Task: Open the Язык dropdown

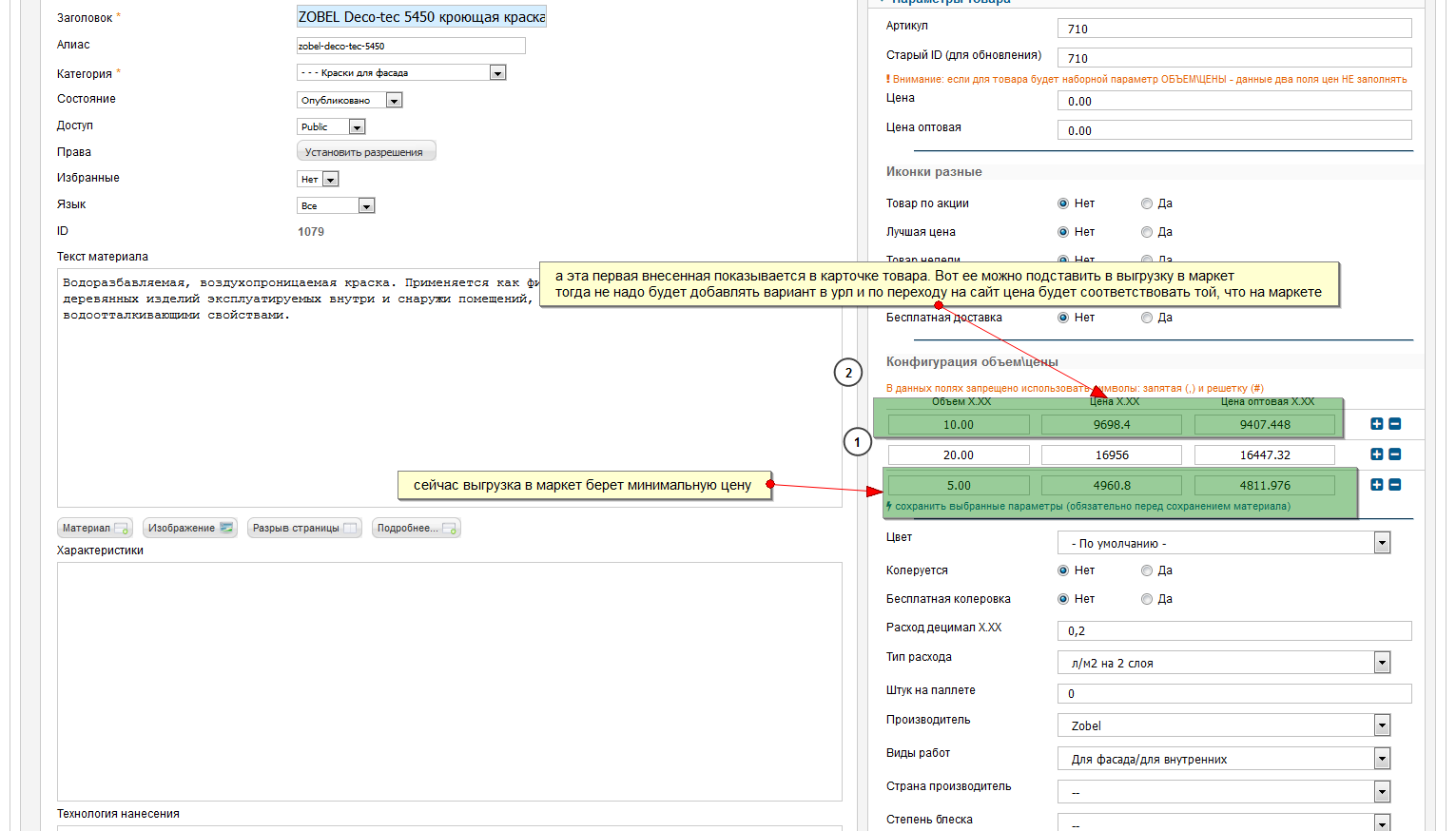Action: [336, 205]
